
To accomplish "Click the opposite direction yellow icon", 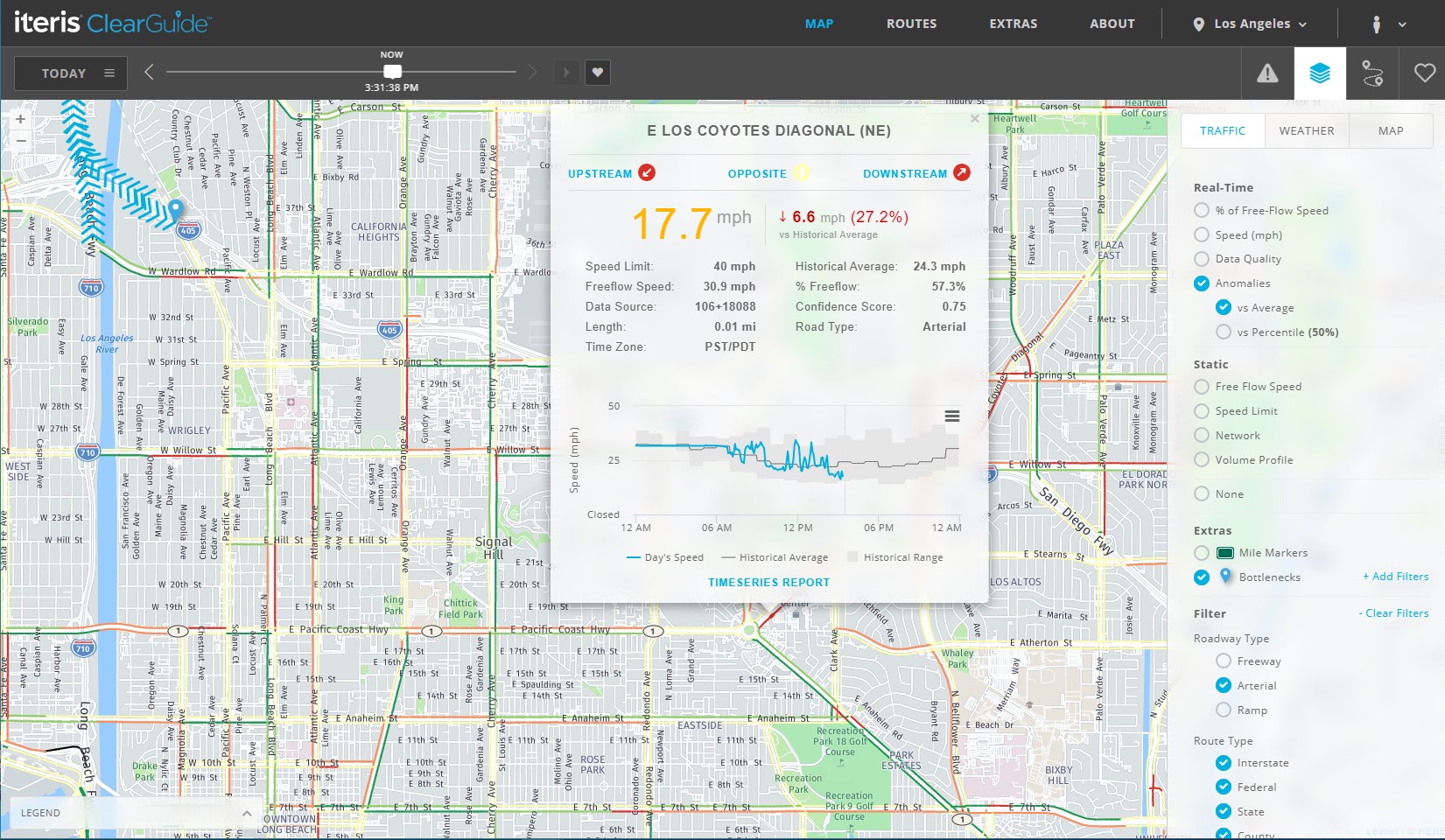I will pos(801,172).
